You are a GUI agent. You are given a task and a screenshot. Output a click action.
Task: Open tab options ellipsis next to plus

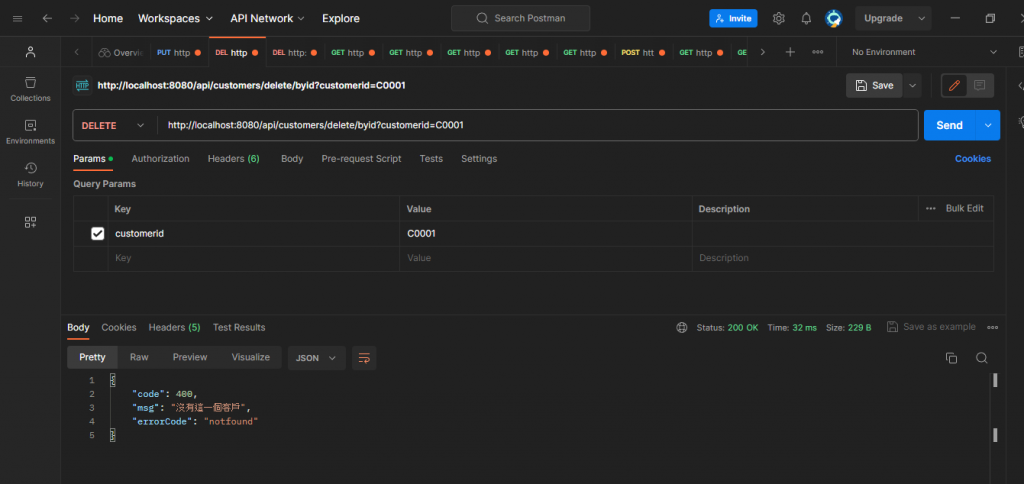818,52
